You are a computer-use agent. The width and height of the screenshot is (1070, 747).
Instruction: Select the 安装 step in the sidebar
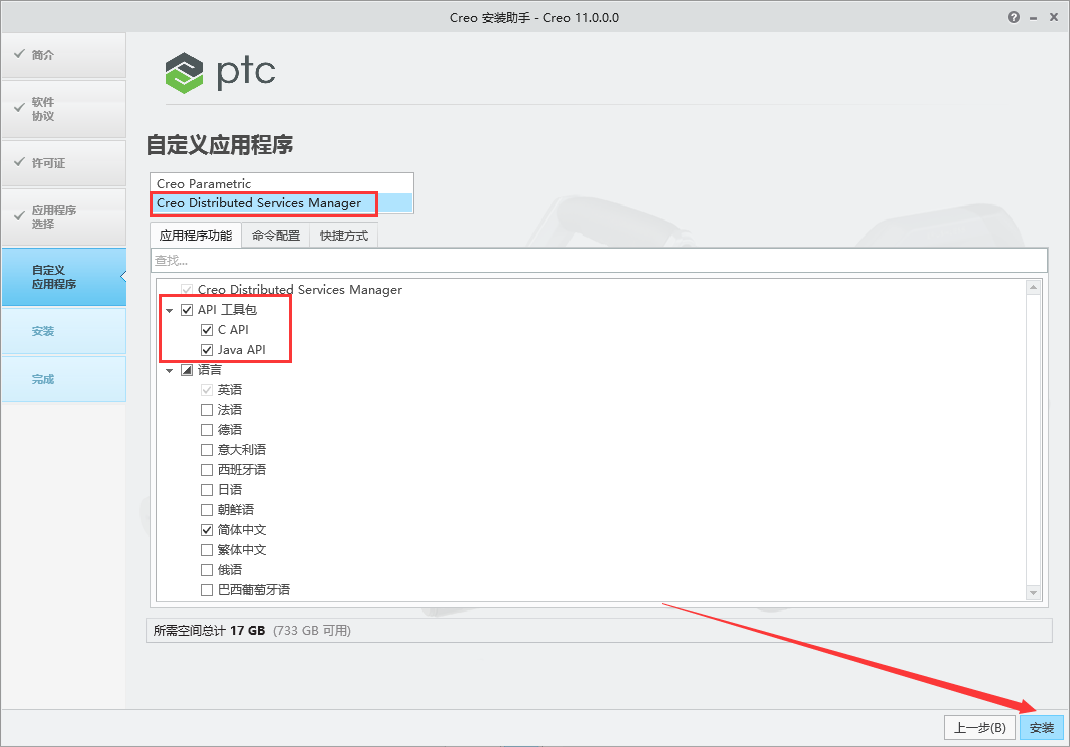tap(43, 330)
